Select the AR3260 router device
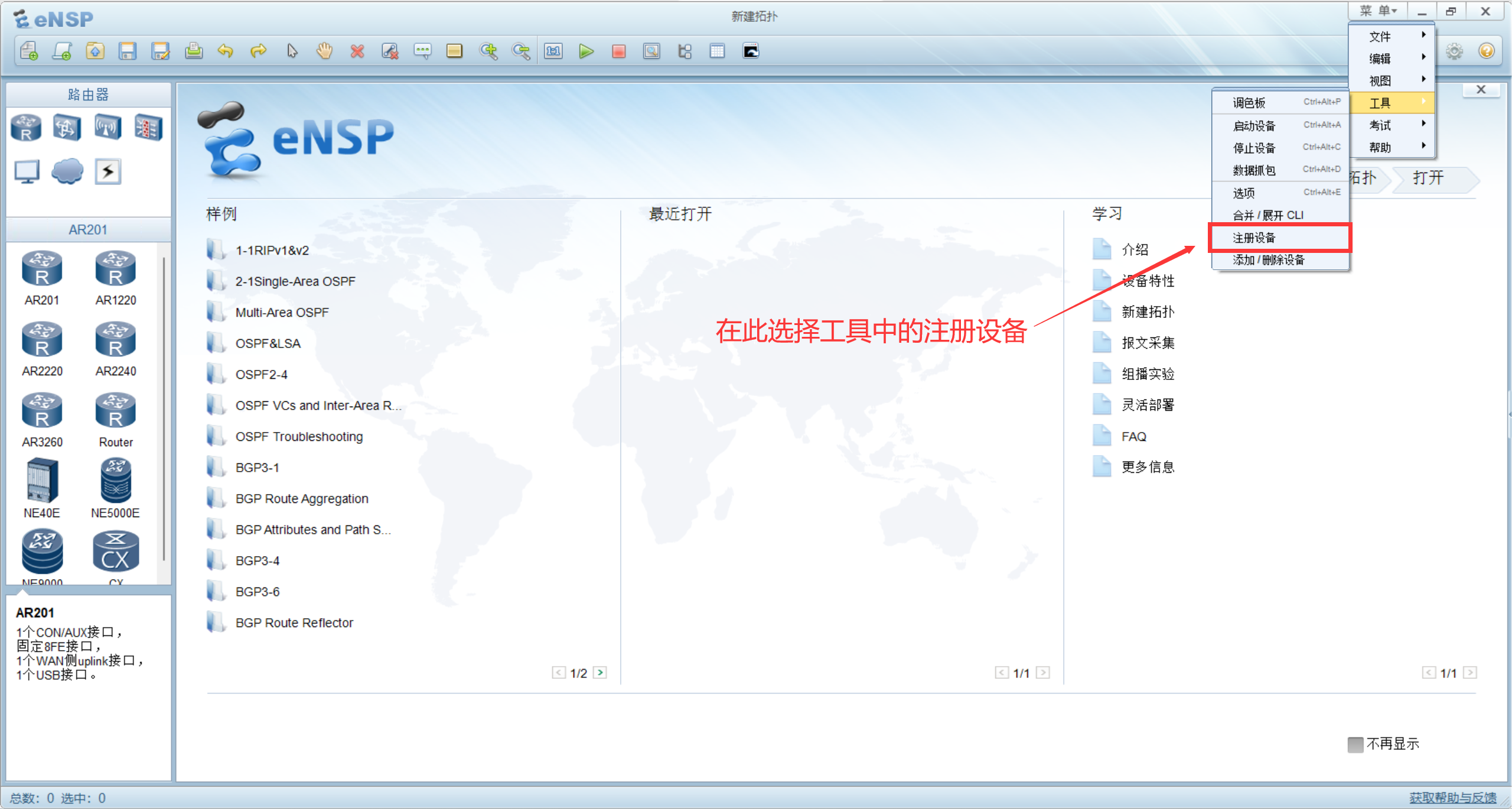 click(41, 410)
